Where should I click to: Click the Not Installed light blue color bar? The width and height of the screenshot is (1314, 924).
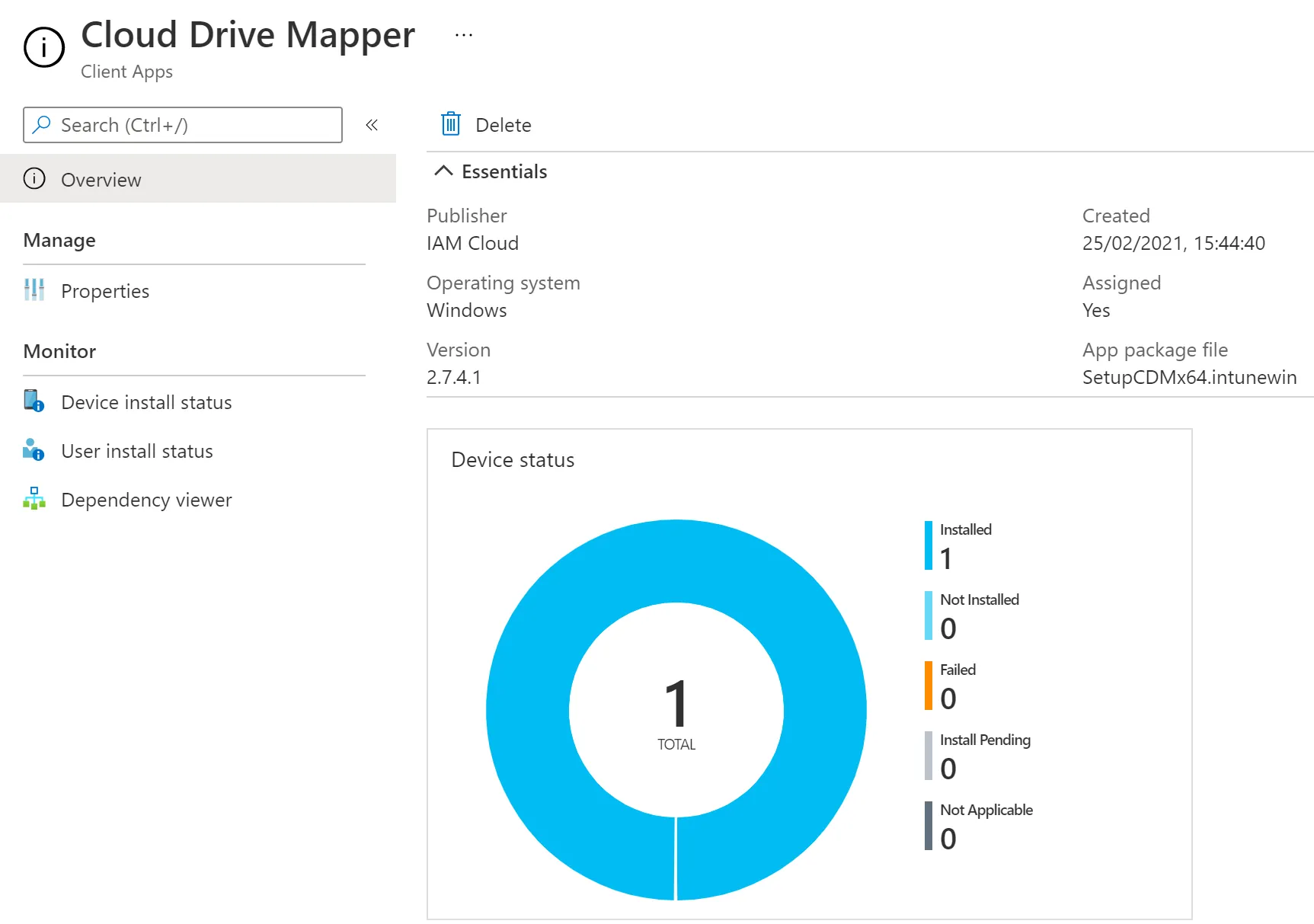pos(928,615)
